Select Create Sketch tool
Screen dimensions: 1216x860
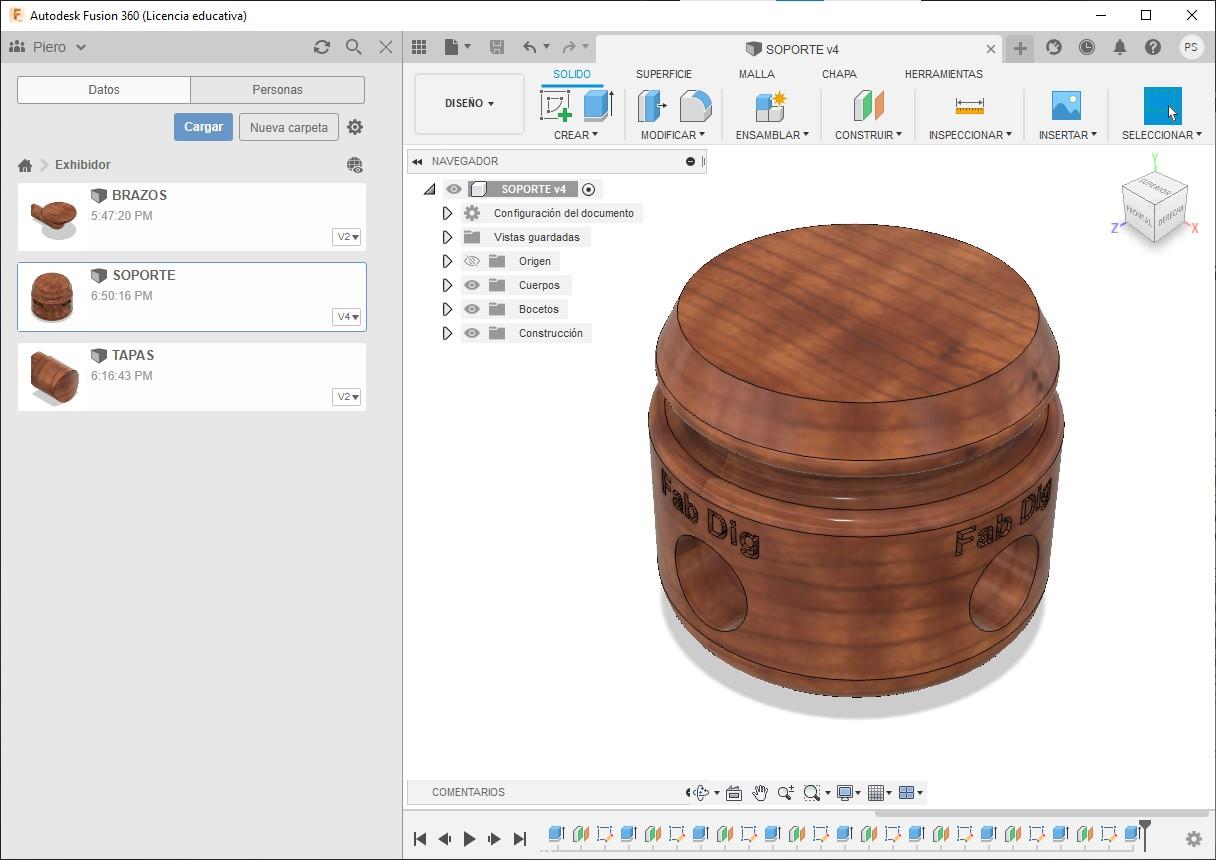click(x=556, y=105)
